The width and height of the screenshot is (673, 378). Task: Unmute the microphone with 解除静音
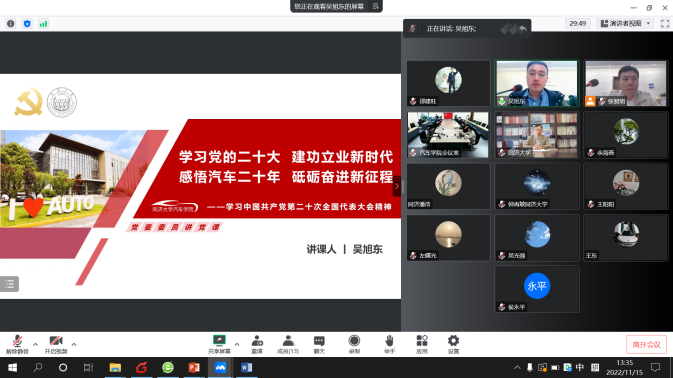(17, 345)
